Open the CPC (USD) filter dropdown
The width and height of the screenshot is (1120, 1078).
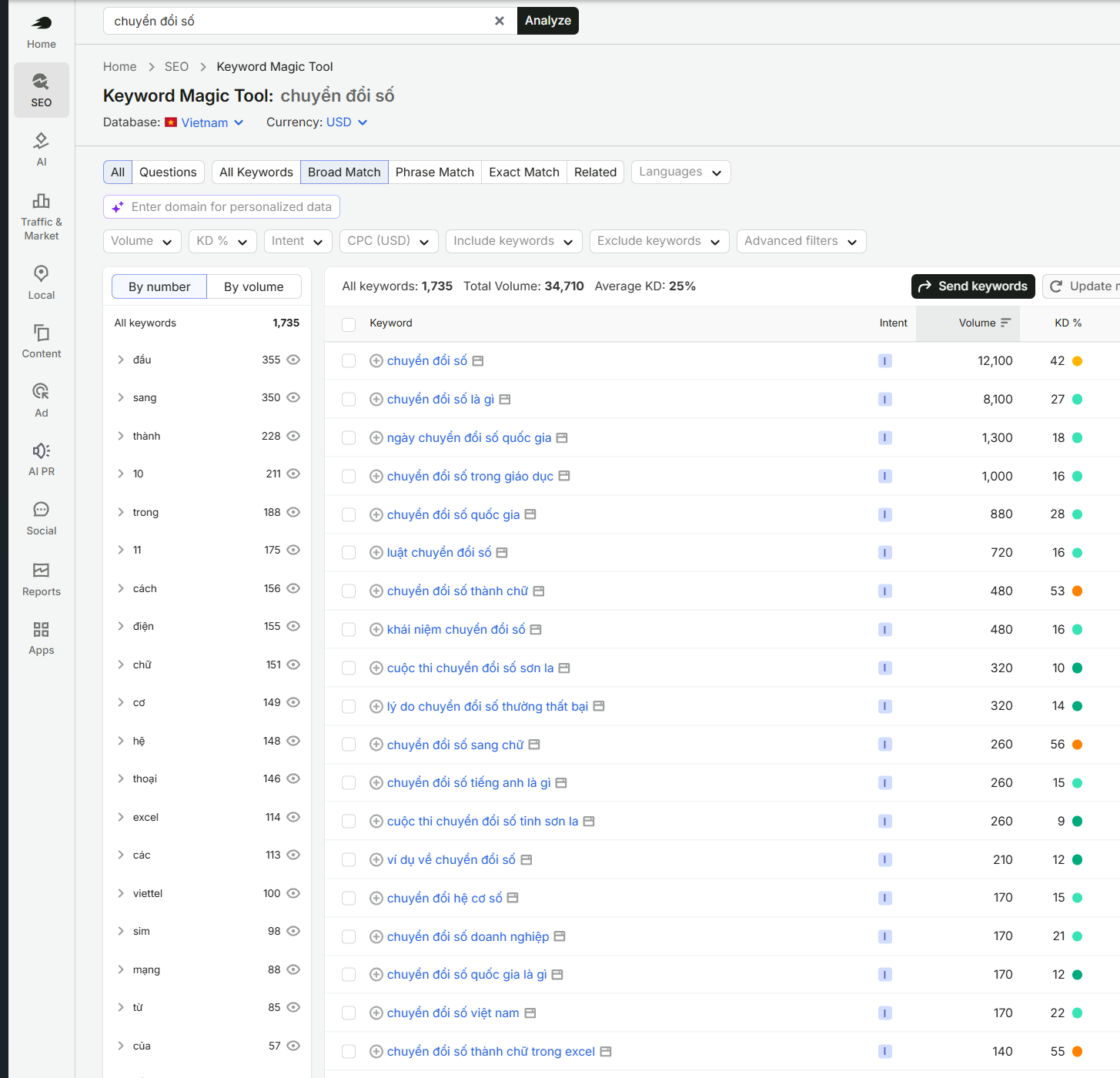tap(389, 241)
